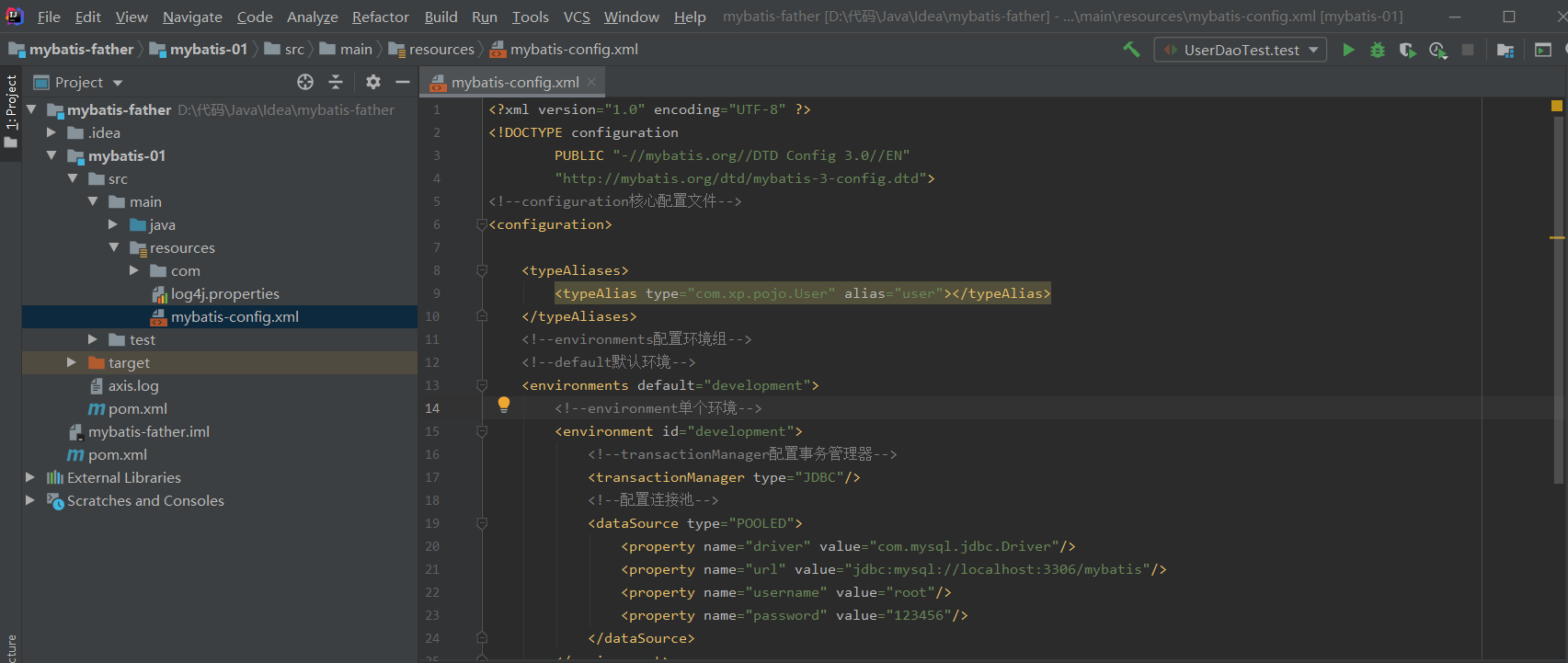This screenshot has width=1568, height=663.
Task: Select log4j.properties in the tree
Action: (x=215, y=293)
